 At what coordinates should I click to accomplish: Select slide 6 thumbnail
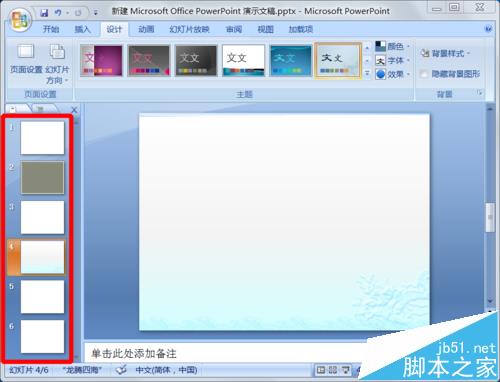[x=42, y=336]
